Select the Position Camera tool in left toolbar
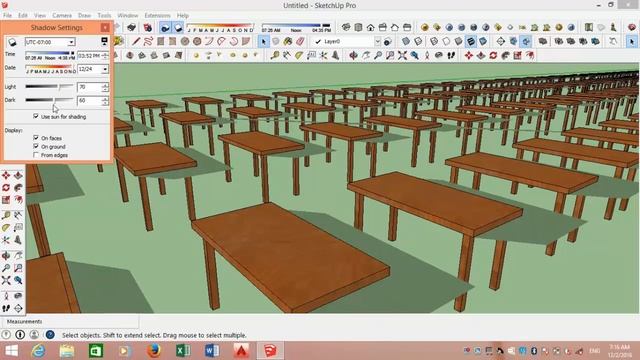The width and height of the screenshot is (640, 360). tap(6, 296)
